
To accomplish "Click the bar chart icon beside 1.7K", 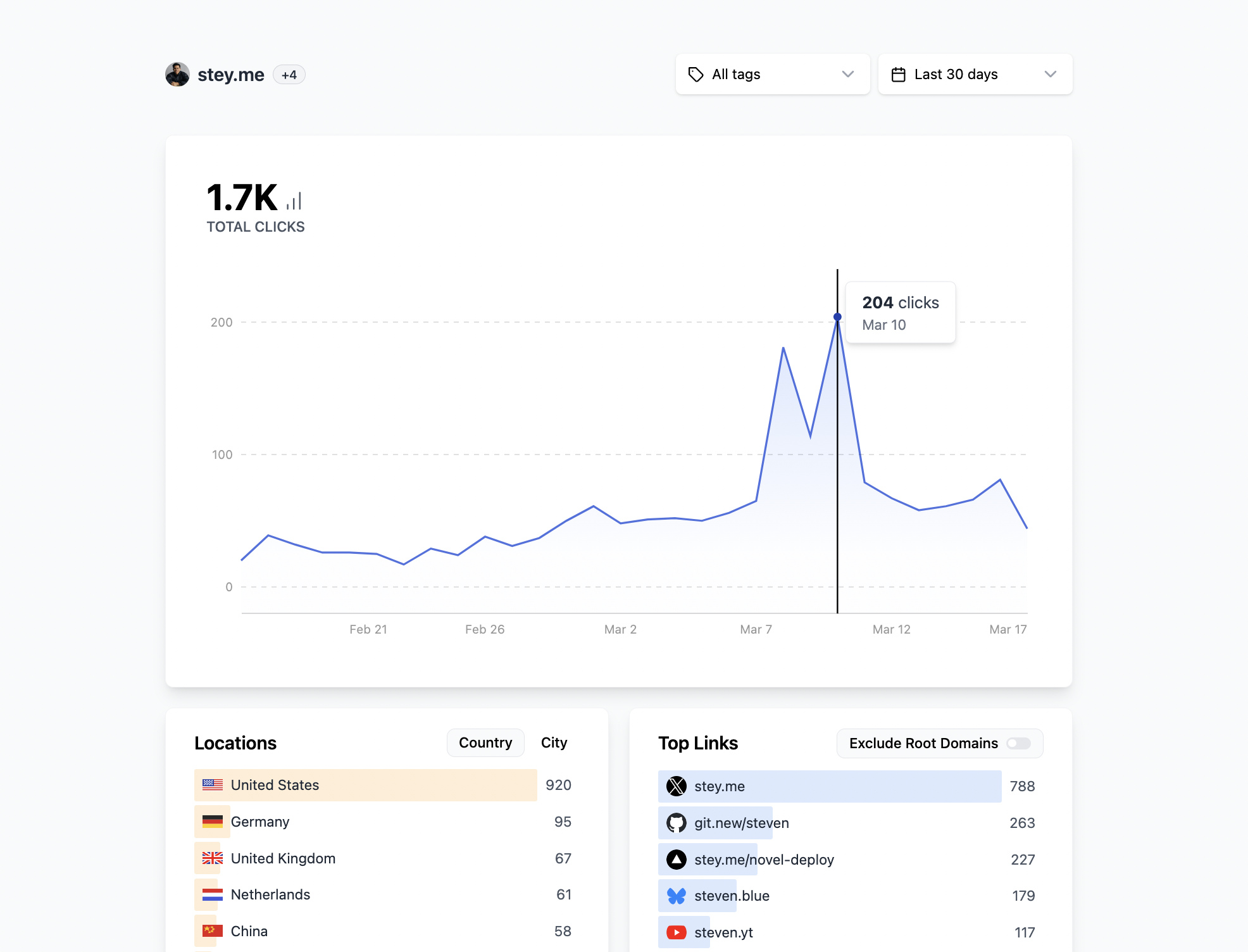I will pyautogui.click(x=292, y=199).
